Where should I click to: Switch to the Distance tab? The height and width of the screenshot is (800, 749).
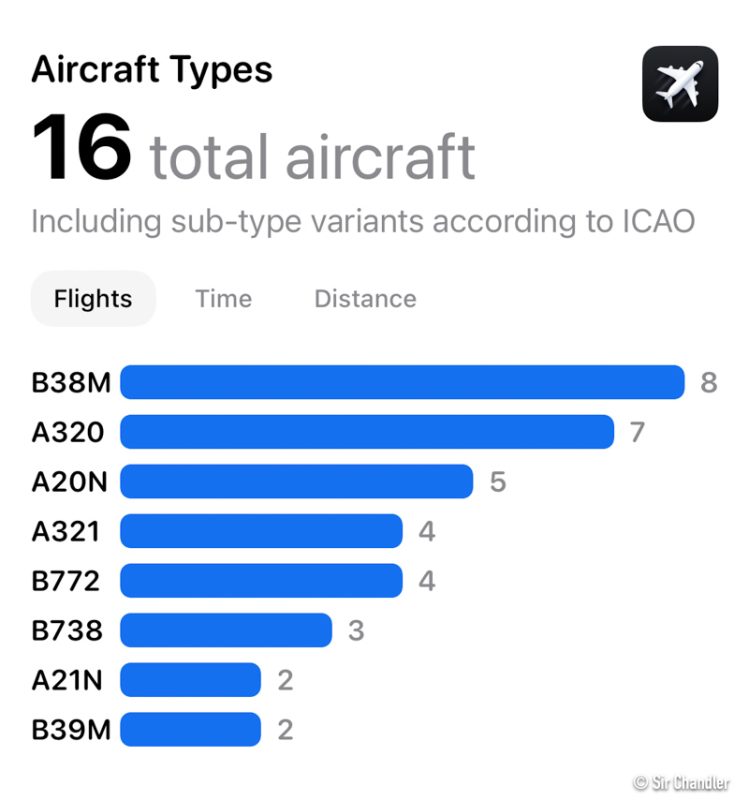(x=365, y=299)
